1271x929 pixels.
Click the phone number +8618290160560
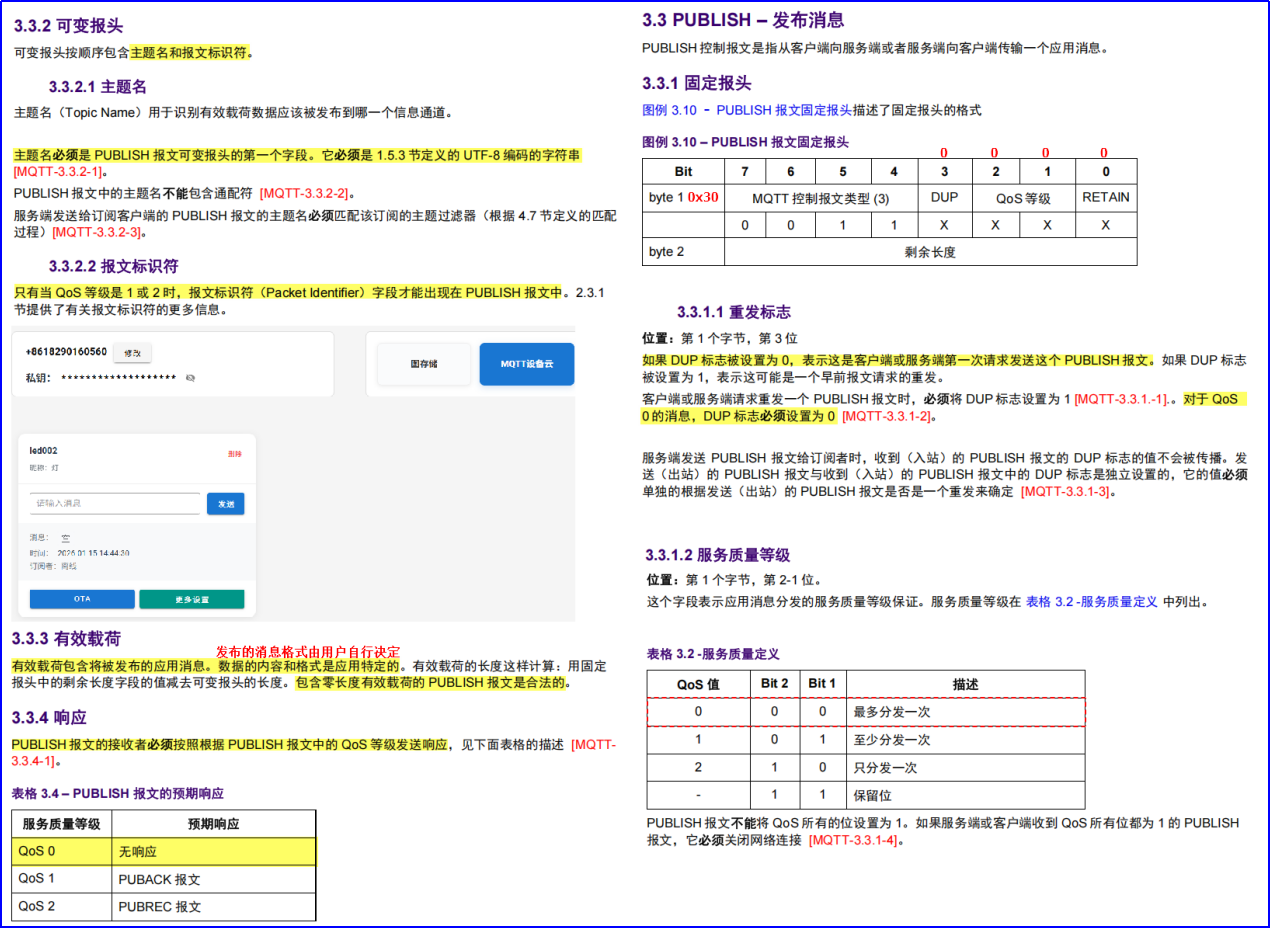(66, 352)
